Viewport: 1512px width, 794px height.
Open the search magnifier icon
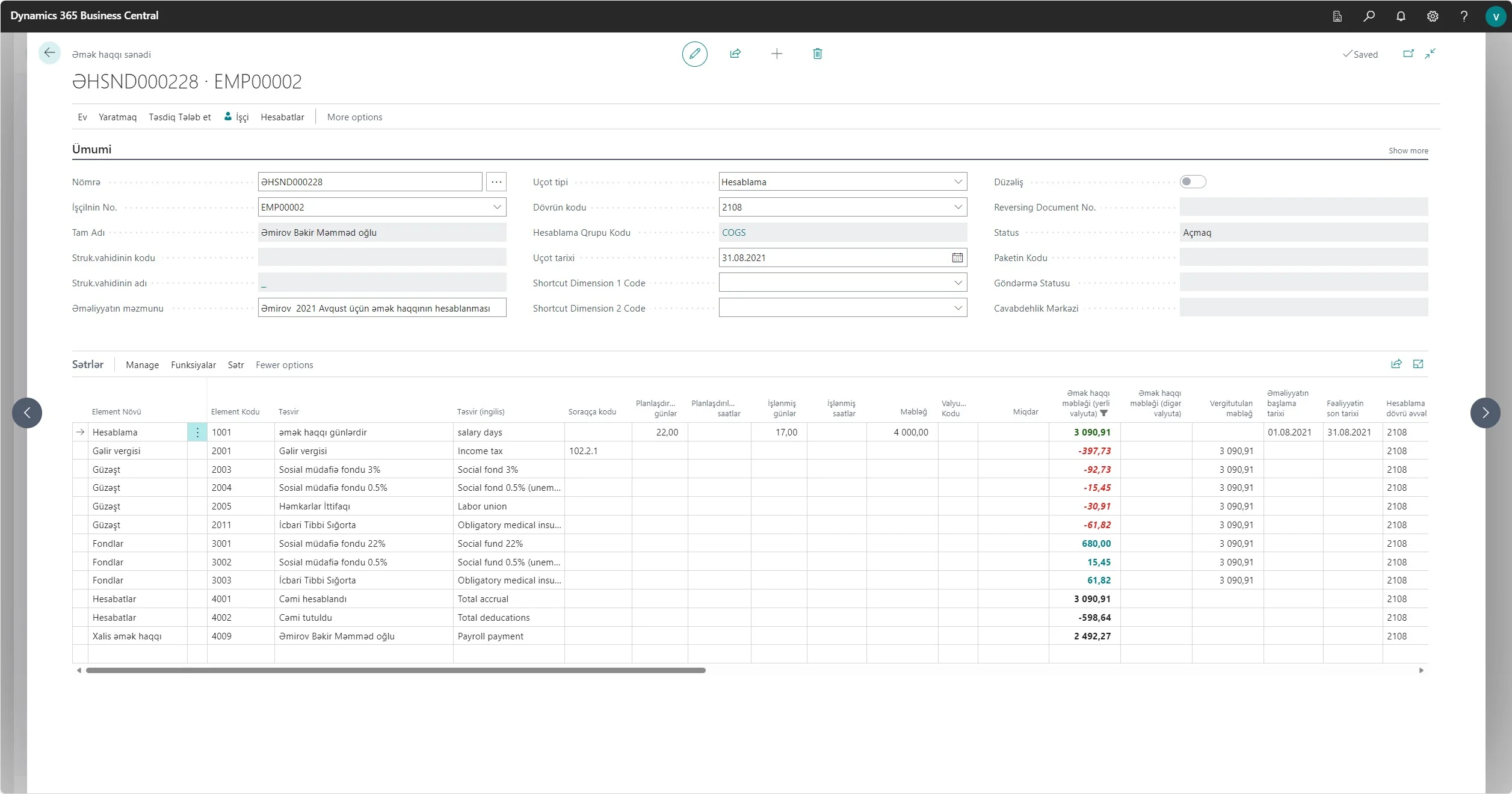pyautogui.click(x=1369, y=16)
